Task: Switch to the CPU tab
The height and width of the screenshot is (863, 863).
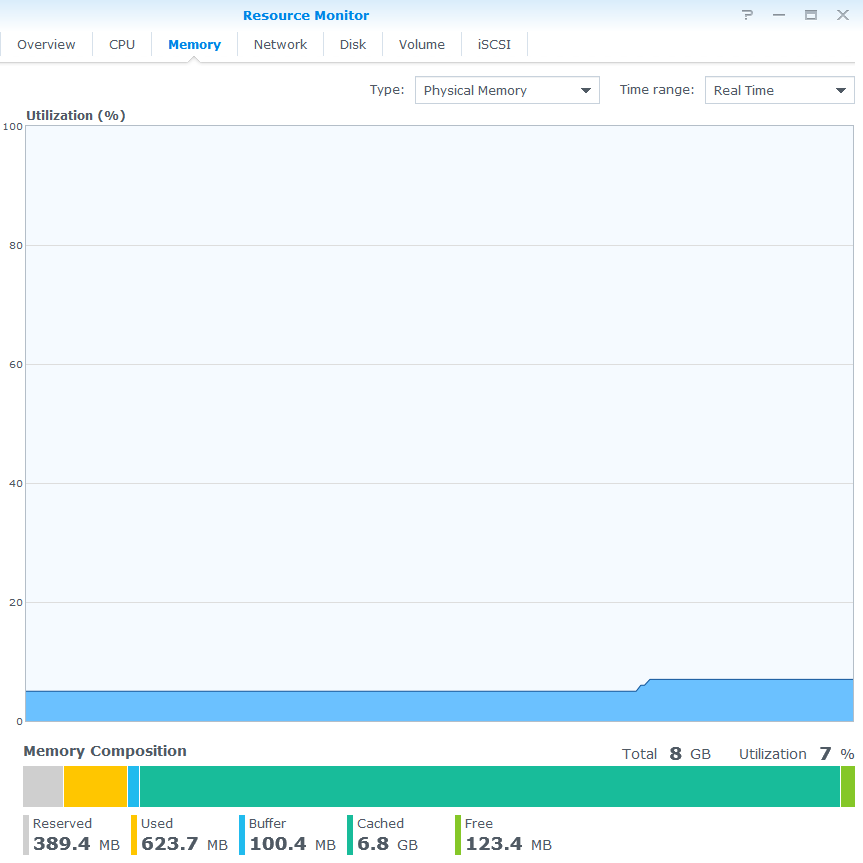Action: pos(122,45)
